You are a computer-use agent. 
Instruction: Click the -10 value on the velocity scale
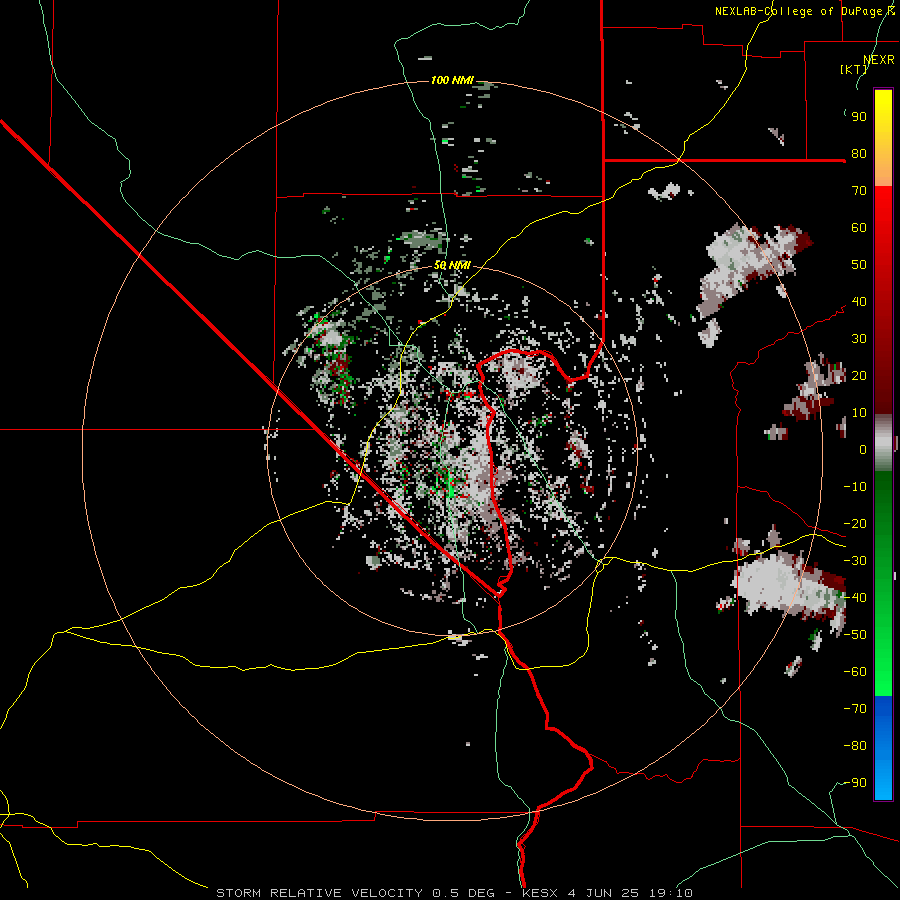pos(855,487)
